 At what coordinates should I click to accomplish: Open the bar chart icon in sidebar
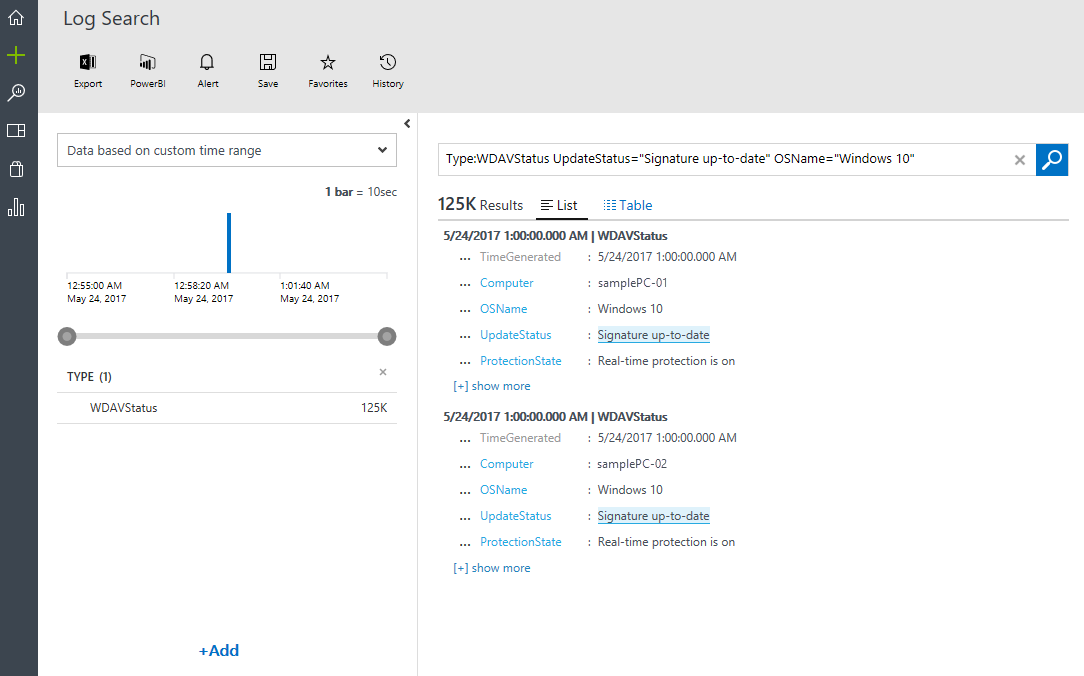point(16,207)
